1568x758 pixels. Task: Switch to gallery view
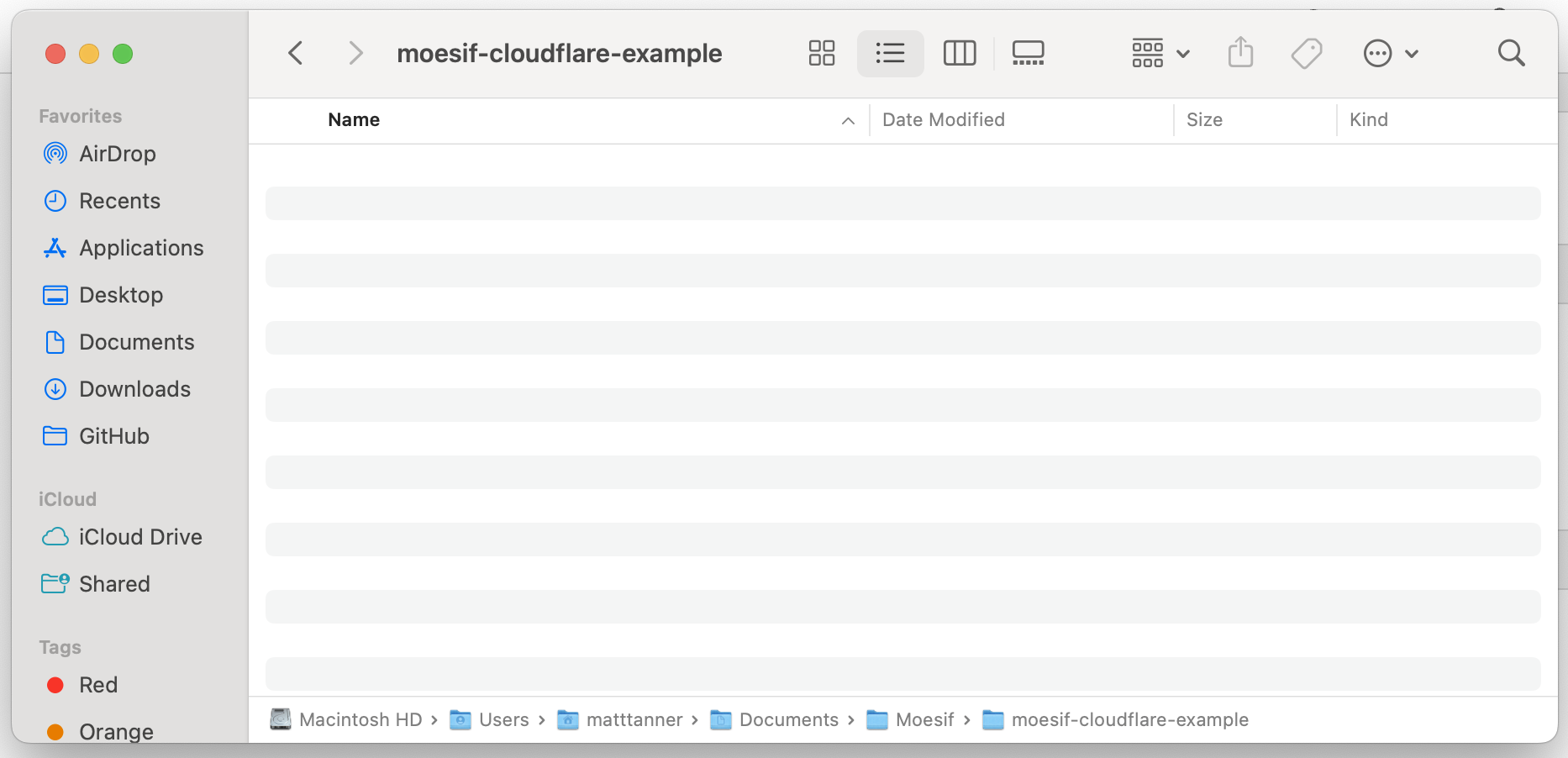1028,52
